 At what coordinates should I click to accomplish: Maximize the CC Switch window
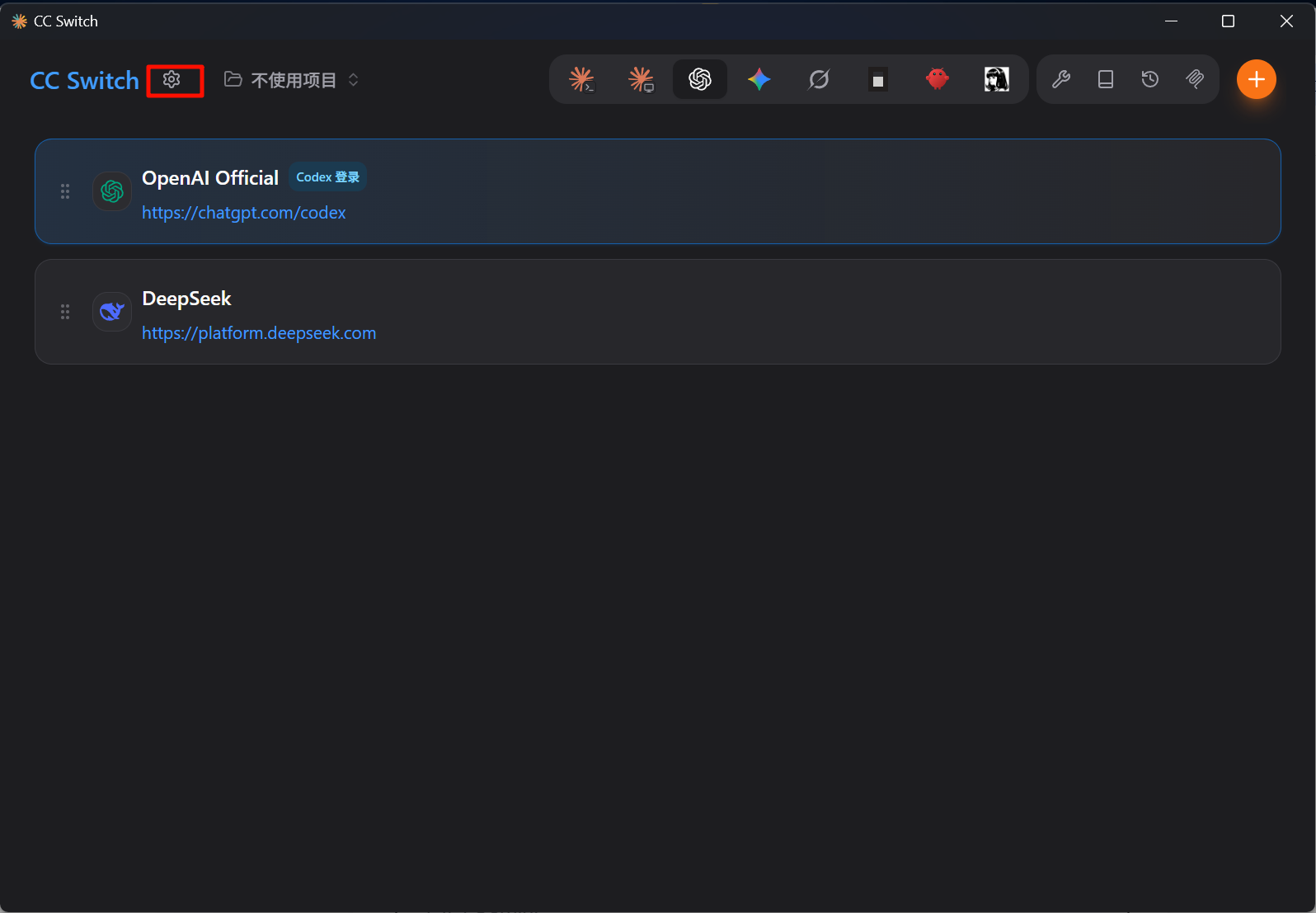coord(1229,21)
